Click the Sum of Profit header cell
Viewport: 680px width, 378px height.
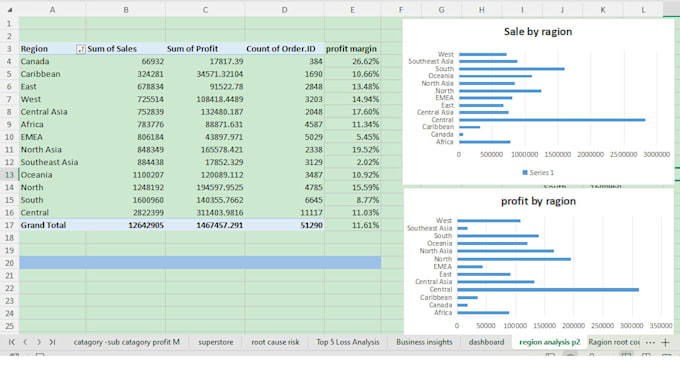click(x=205, y=49)
